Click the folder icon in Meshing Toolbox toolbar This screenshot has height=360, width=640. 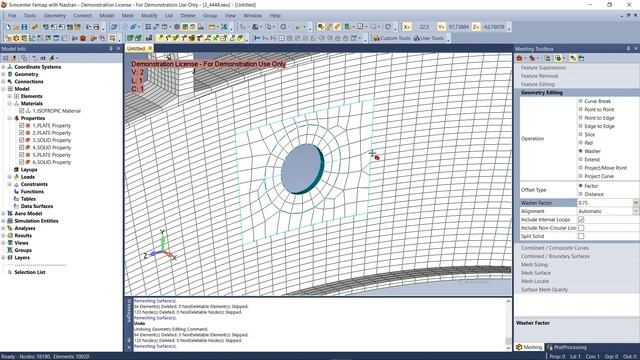pyautogui.click(x=581, y=58)
